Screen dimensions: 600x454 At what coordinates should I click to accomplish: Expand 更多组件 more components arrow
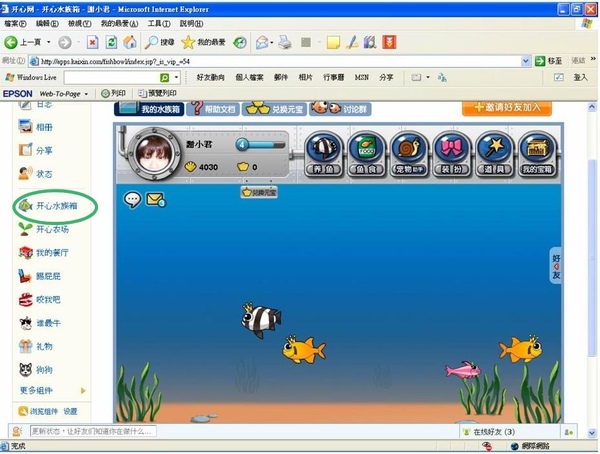click(83, 390)
